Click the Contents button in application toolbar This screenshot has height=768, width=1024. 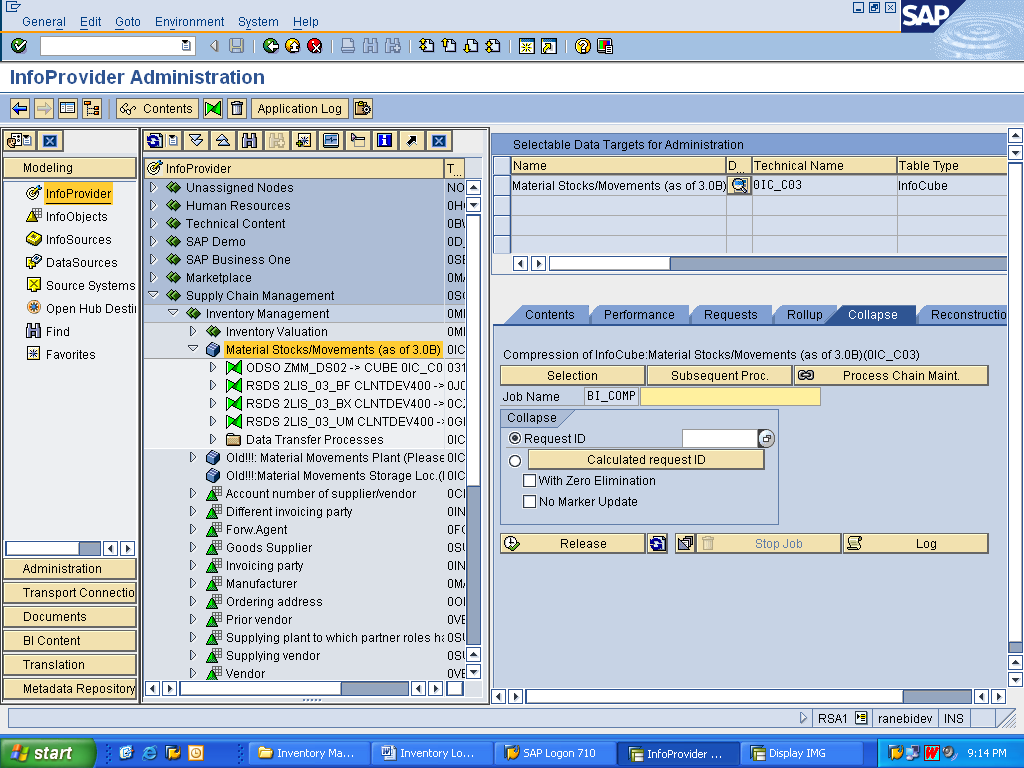coord(157,108)
